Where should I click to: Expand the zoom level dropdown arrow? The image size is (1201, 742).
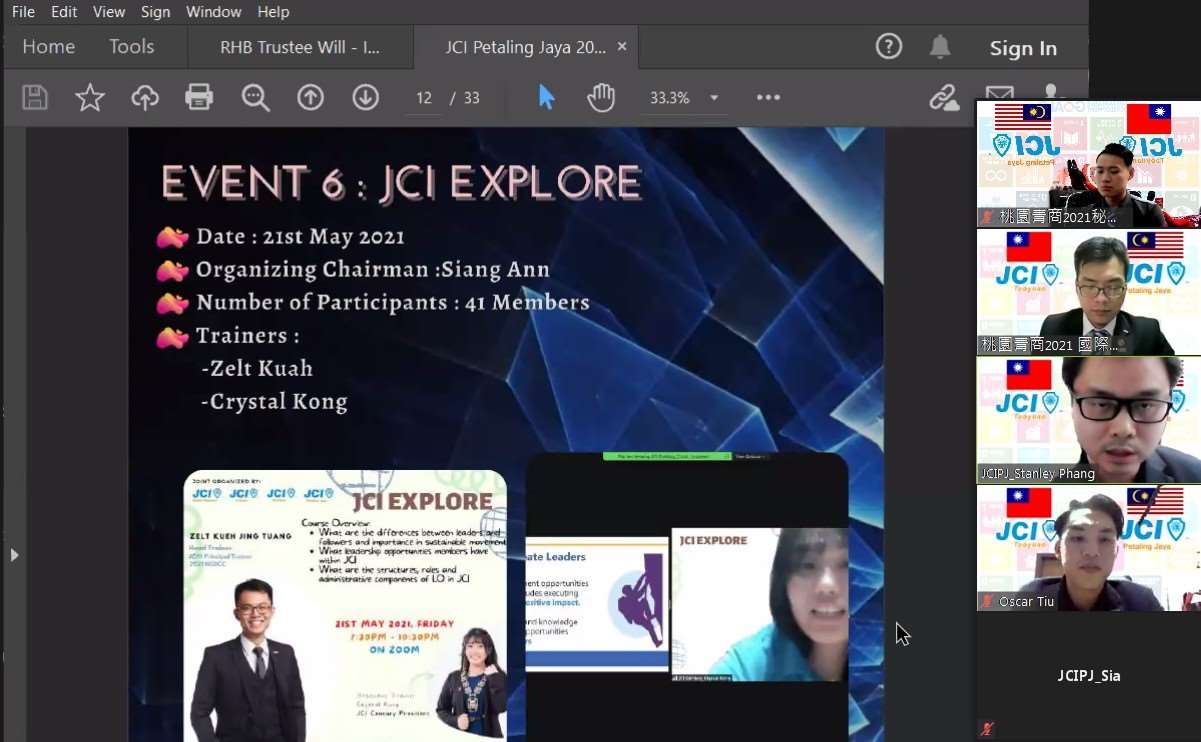714,98
